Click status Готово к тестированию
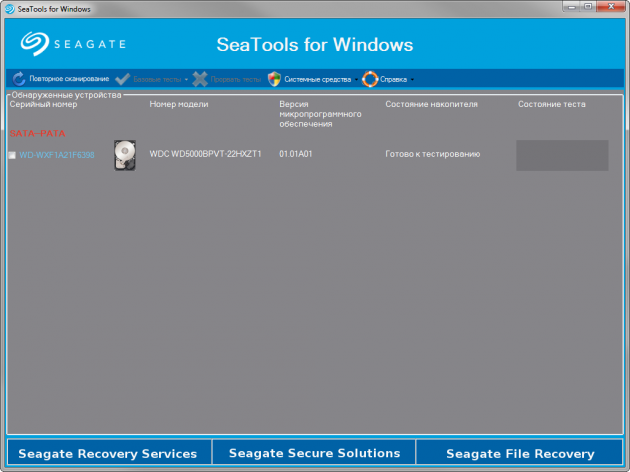630x472 pixels. click(433, 154)
